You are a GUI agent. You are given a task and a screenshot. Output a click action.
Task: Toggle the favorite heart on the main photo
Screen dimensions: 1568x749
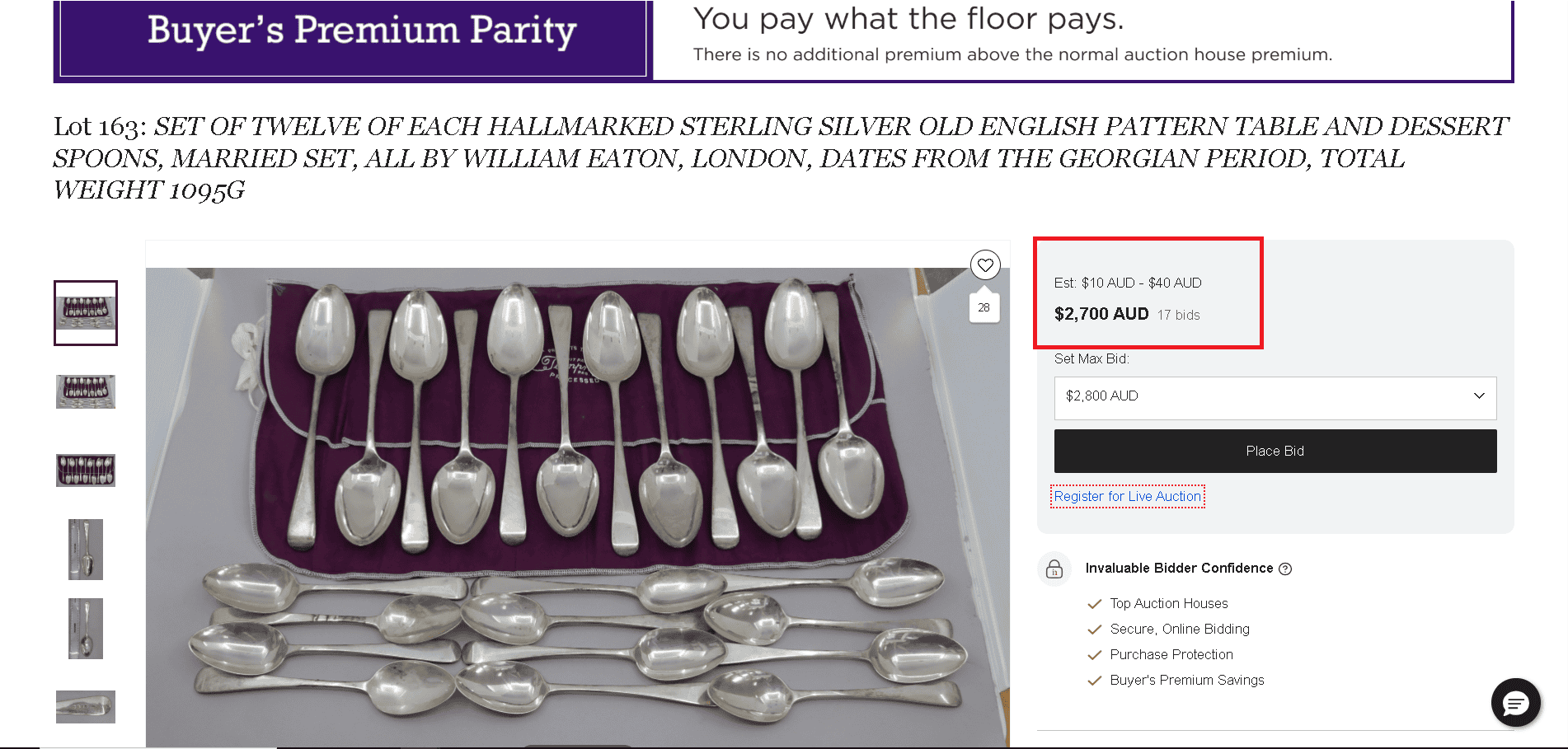[985, 264]
